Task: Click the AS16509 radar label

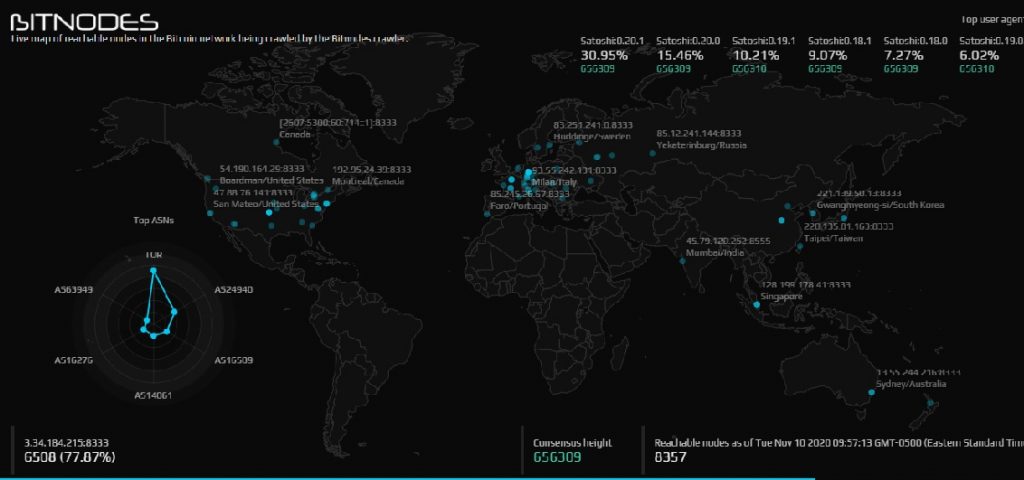Action: (x=233, y=360)
